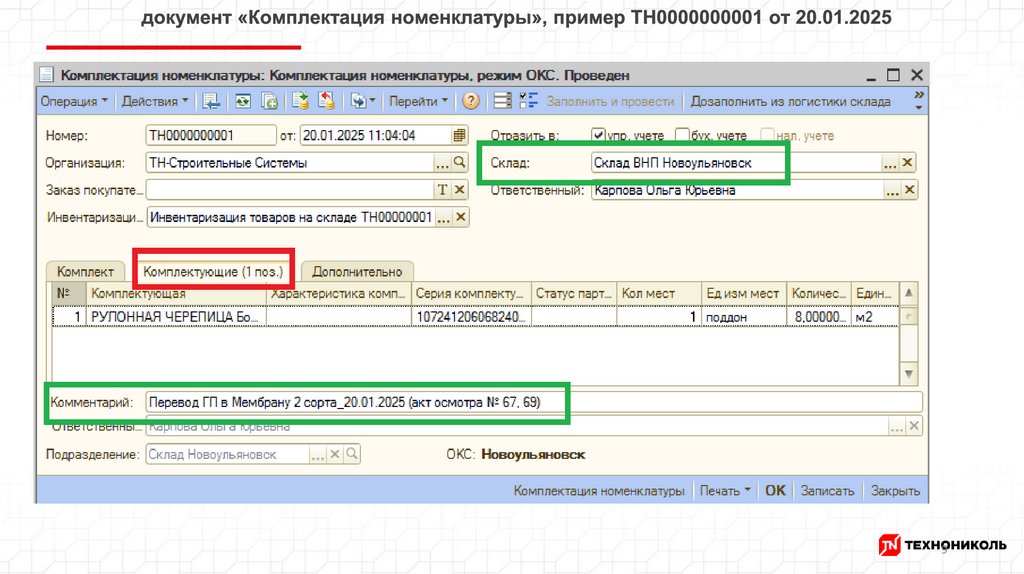Click into the Комментарий text field
This screenshot has width=1024, height=574.
pyautogui.click(x=534, y=402)
